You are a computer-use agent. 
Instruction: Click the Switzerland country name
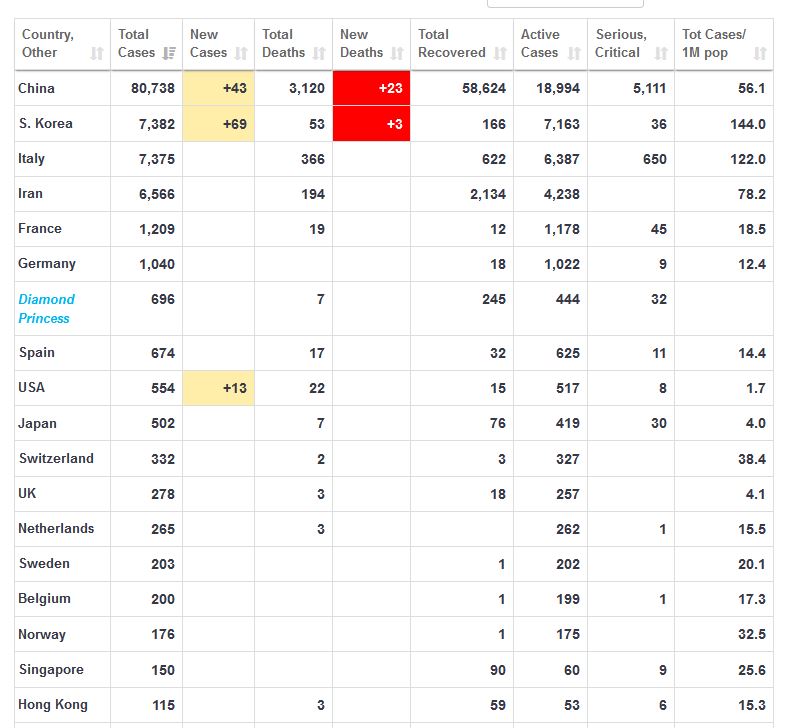[x=56, y=458]
